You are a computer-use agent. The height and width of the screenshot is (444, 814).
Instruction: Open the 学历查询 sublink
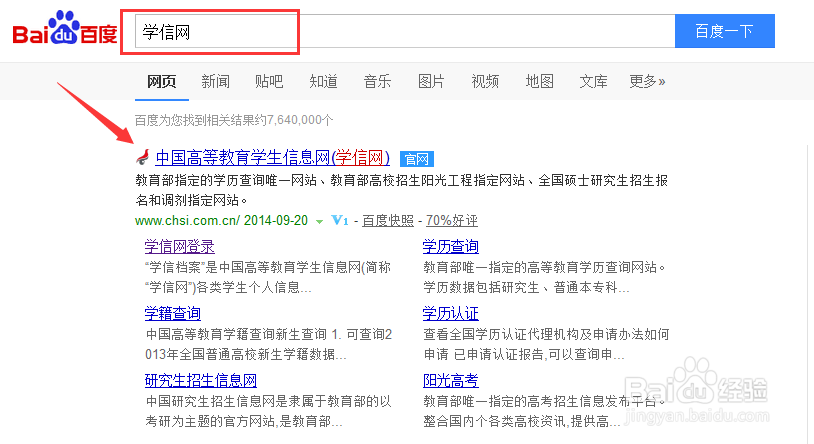[x=451, y=247]
